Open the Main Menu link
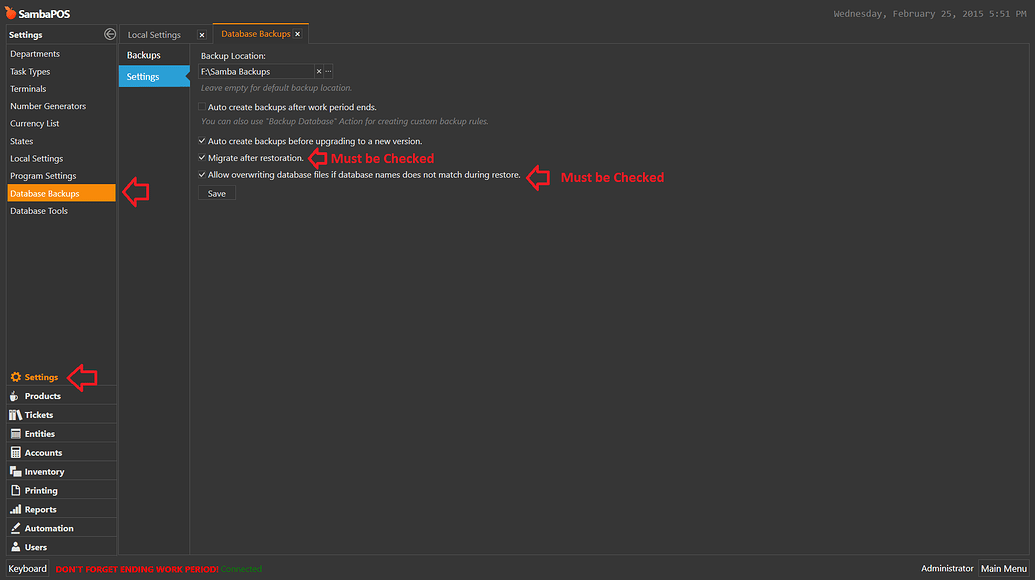 1003,568
